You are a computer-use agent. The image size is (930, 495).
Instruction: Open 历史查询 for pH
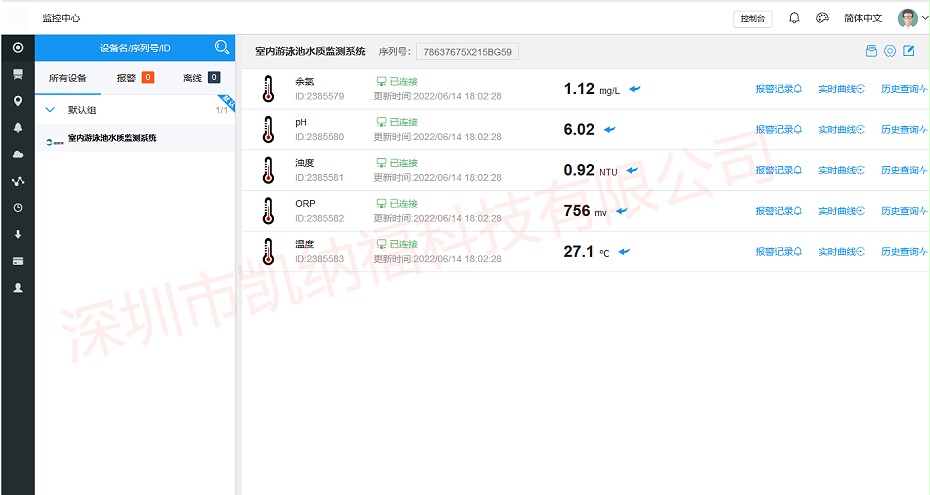click(904, 129)
